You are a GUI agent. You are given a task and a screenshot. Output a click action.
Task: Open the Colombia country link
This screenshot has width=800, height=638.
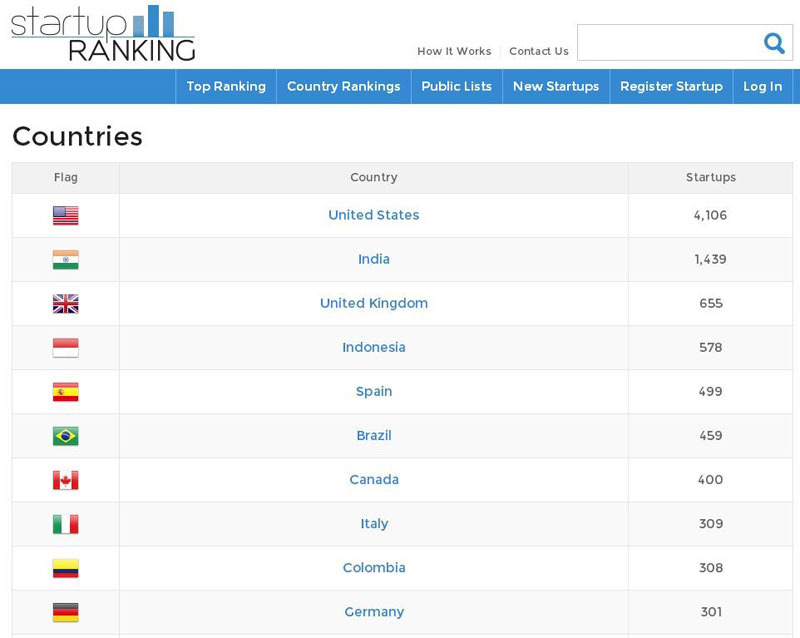[x=374, y=568]
